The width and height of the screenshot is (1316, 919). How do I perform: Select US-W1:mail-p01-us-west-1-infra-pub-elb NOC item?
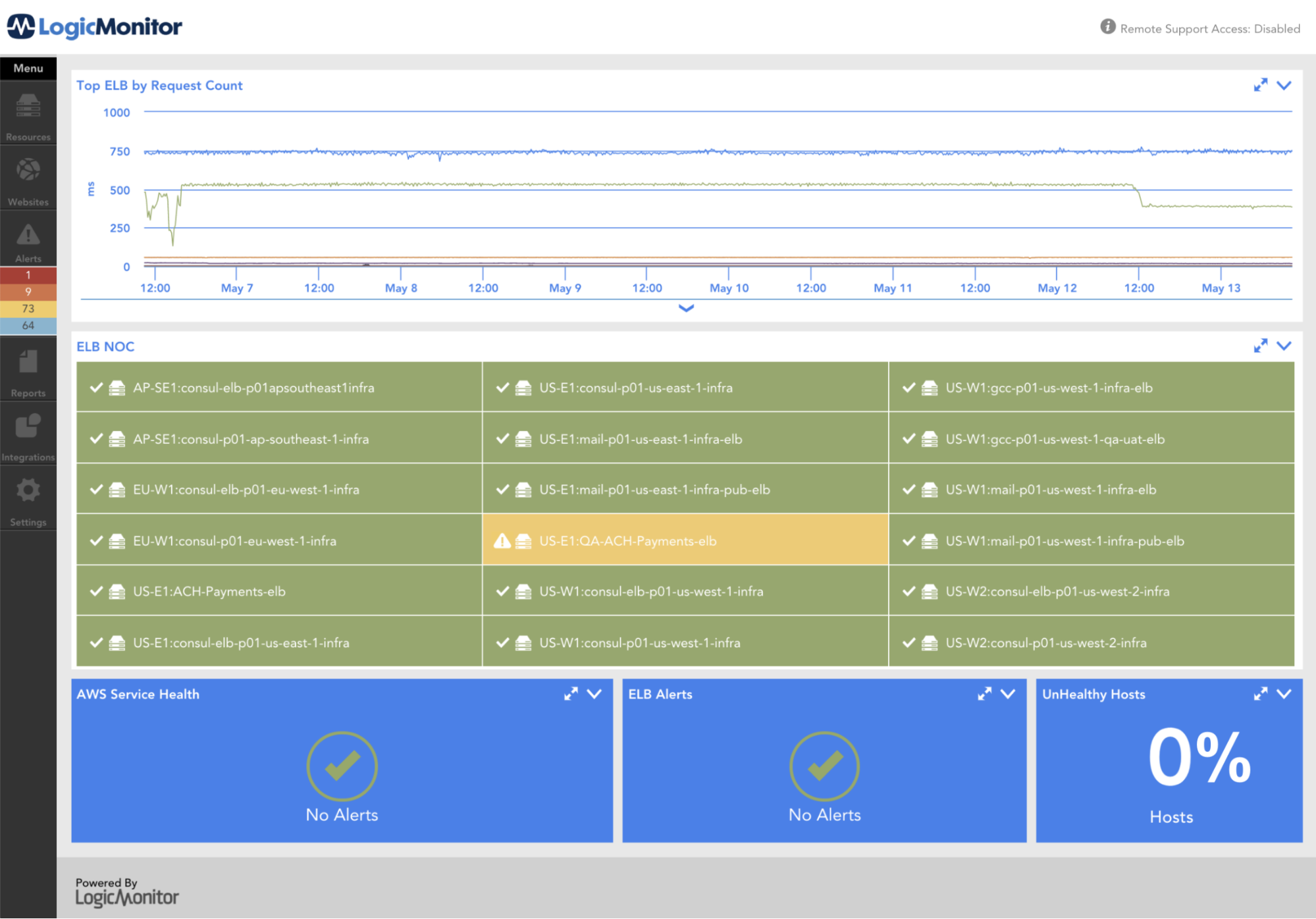pos(1092,540)
